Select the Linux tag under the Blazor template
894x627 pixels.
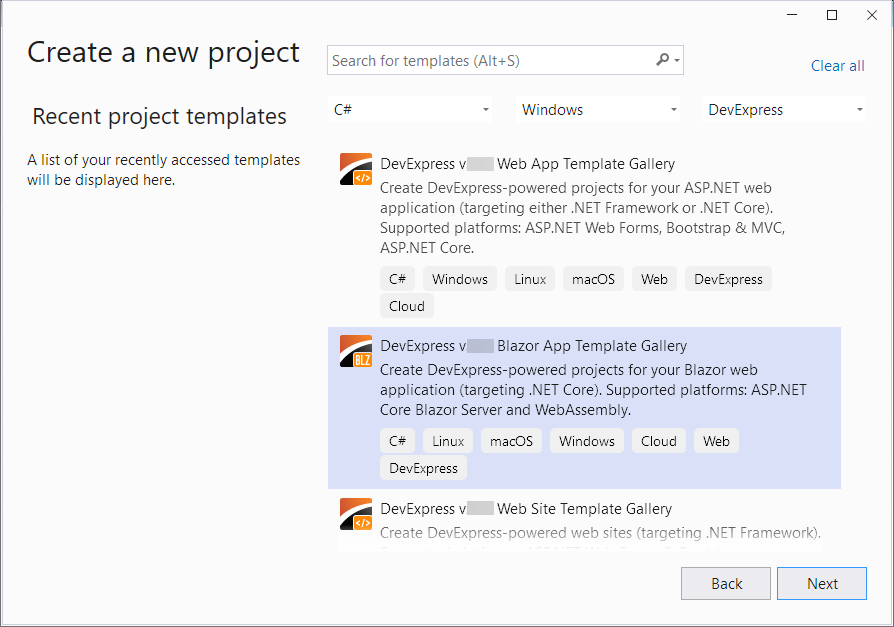(447, 440)
